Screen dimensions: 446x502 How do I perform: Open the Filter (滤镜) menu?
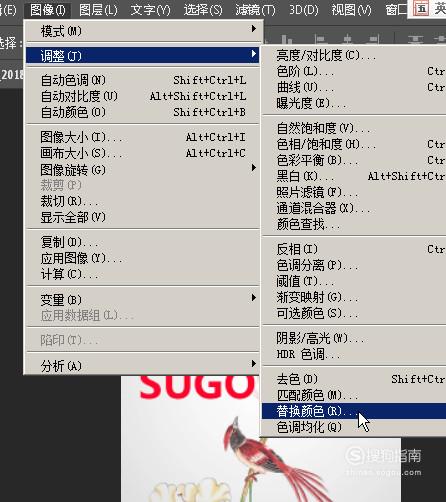(x=255, y=10)
